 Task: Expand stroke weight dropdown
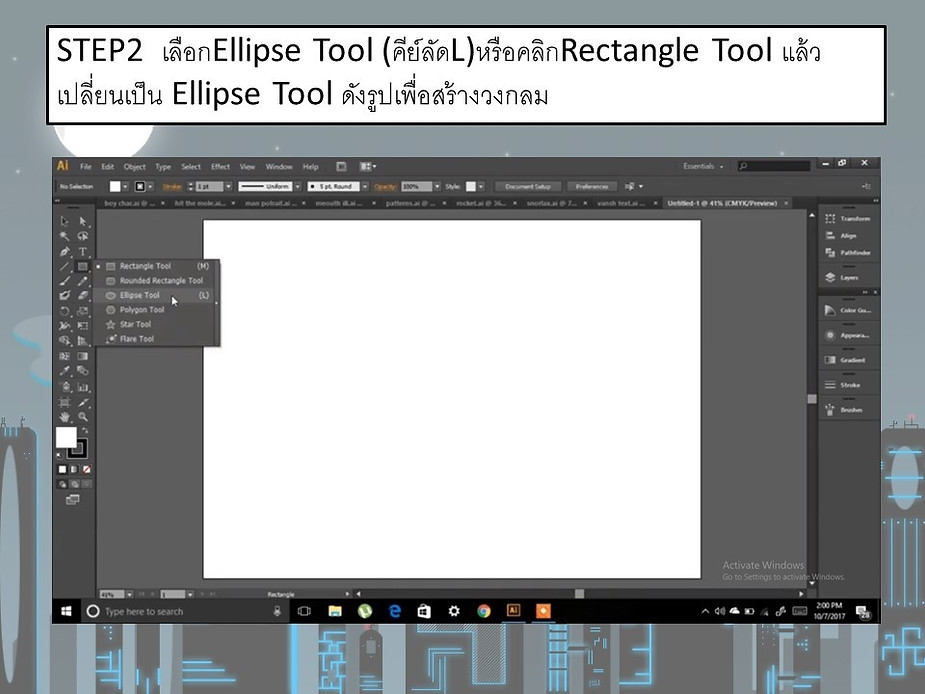pos(228,186)
